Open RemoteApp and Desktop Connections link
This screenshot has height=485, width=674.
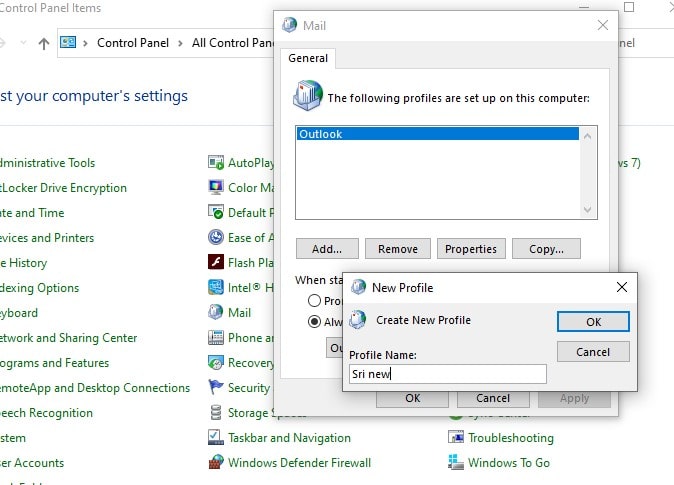click(95, 387)
